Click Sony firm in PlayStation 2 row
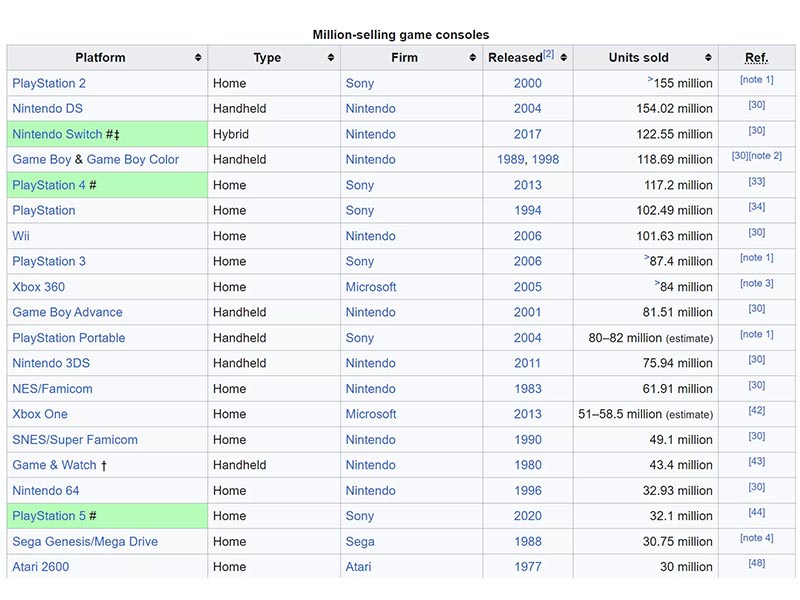800x600 pixels. click(x=360, y=83)
